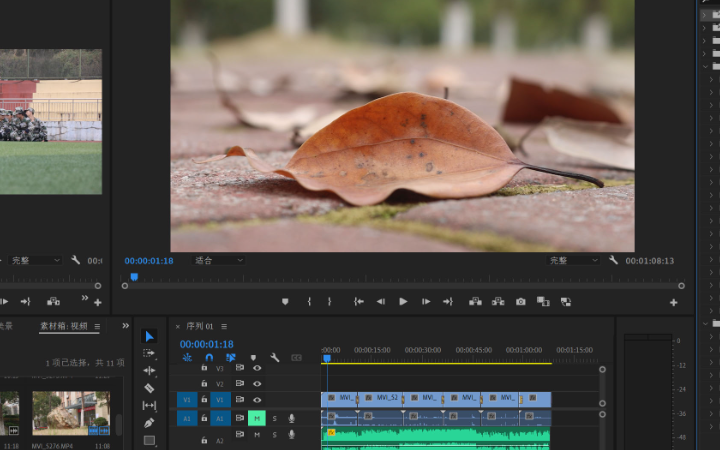This screenshot has width=720, height=450.
Task: Click Source monitor Go to Out button
Action: click(25, 302)
